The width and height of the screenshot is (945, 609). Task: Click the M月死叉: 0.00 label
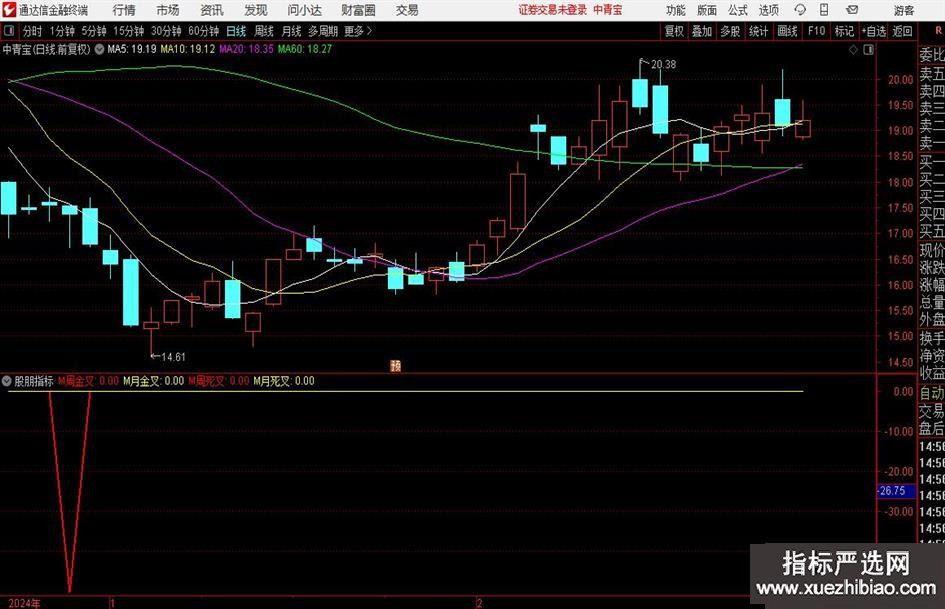coord(284,381)
